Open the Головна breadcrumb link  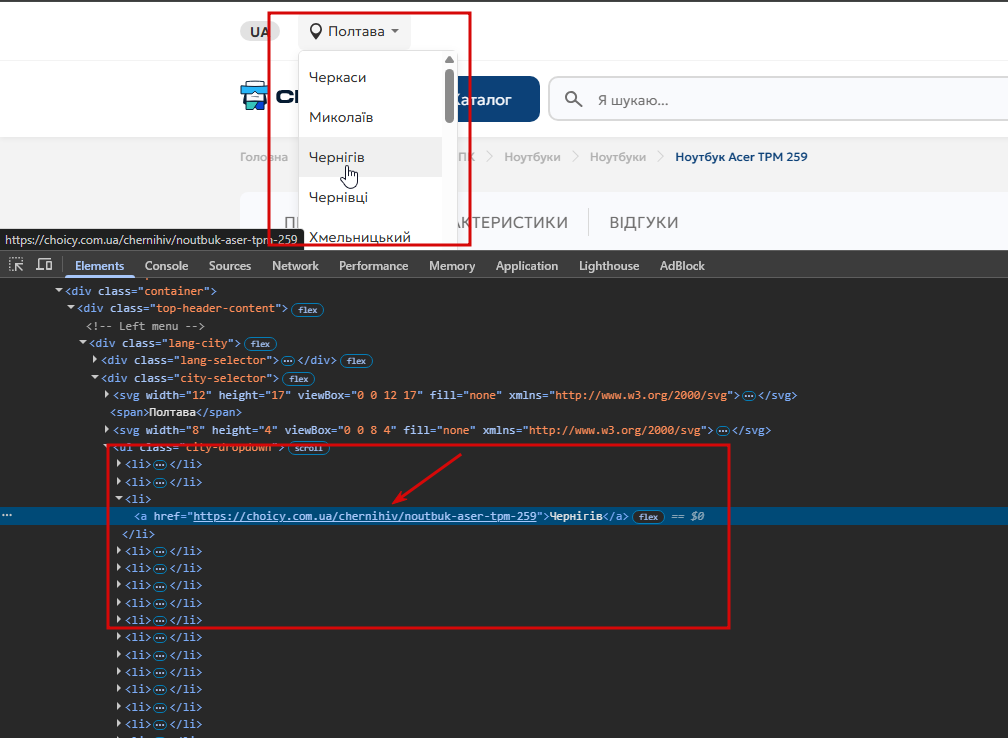264,157
